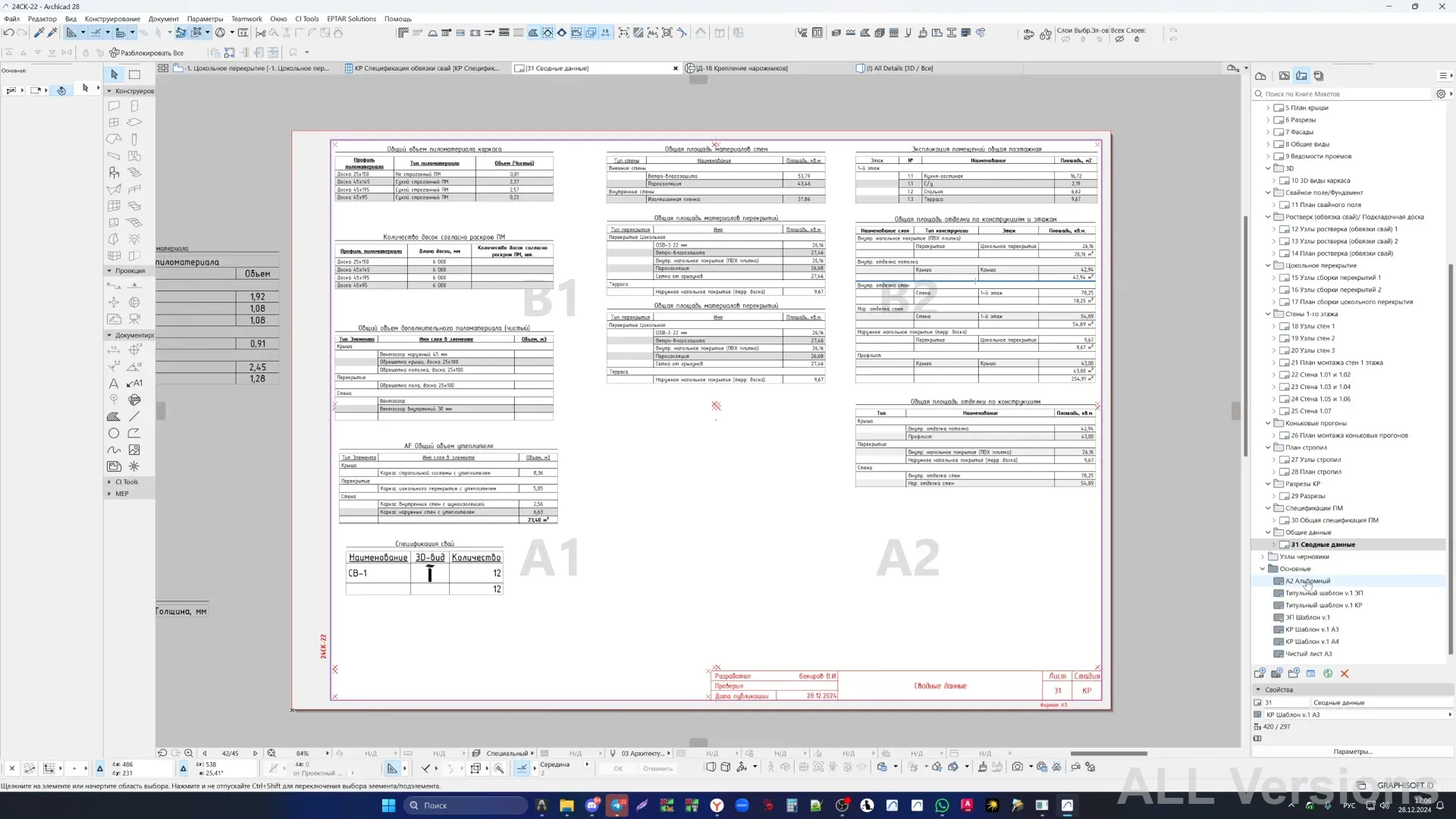
Task: Open the Конструирование menu
Action: pos(112,19)
